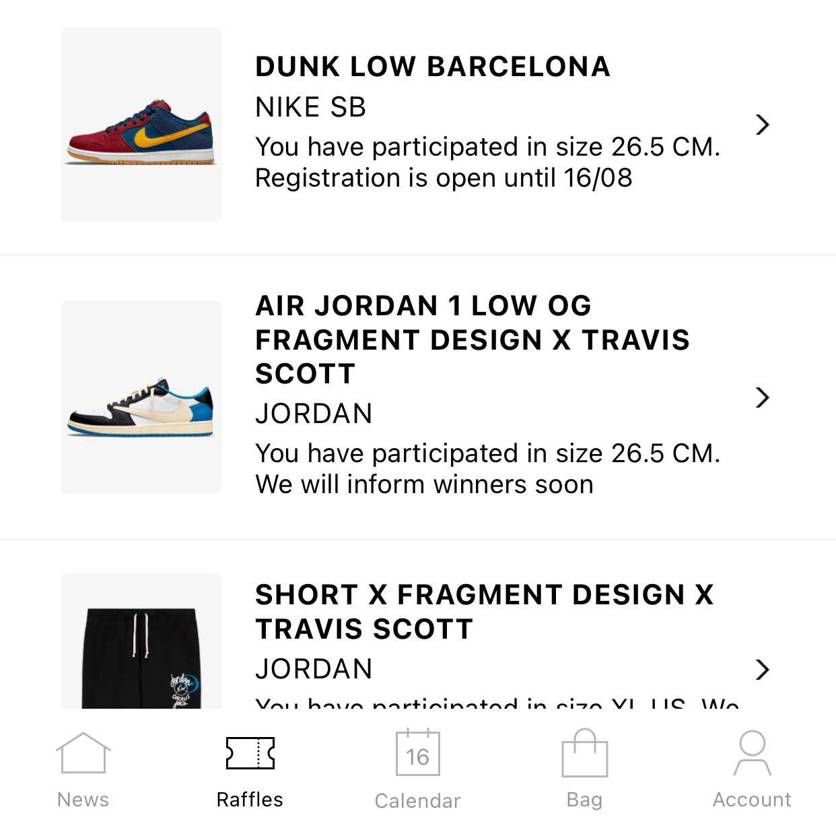The width and height of the screenshot is (836, 830).
Task: Expand Short x Fragment Design chevron
Action: pyautogui.click(x=762, y=670)
